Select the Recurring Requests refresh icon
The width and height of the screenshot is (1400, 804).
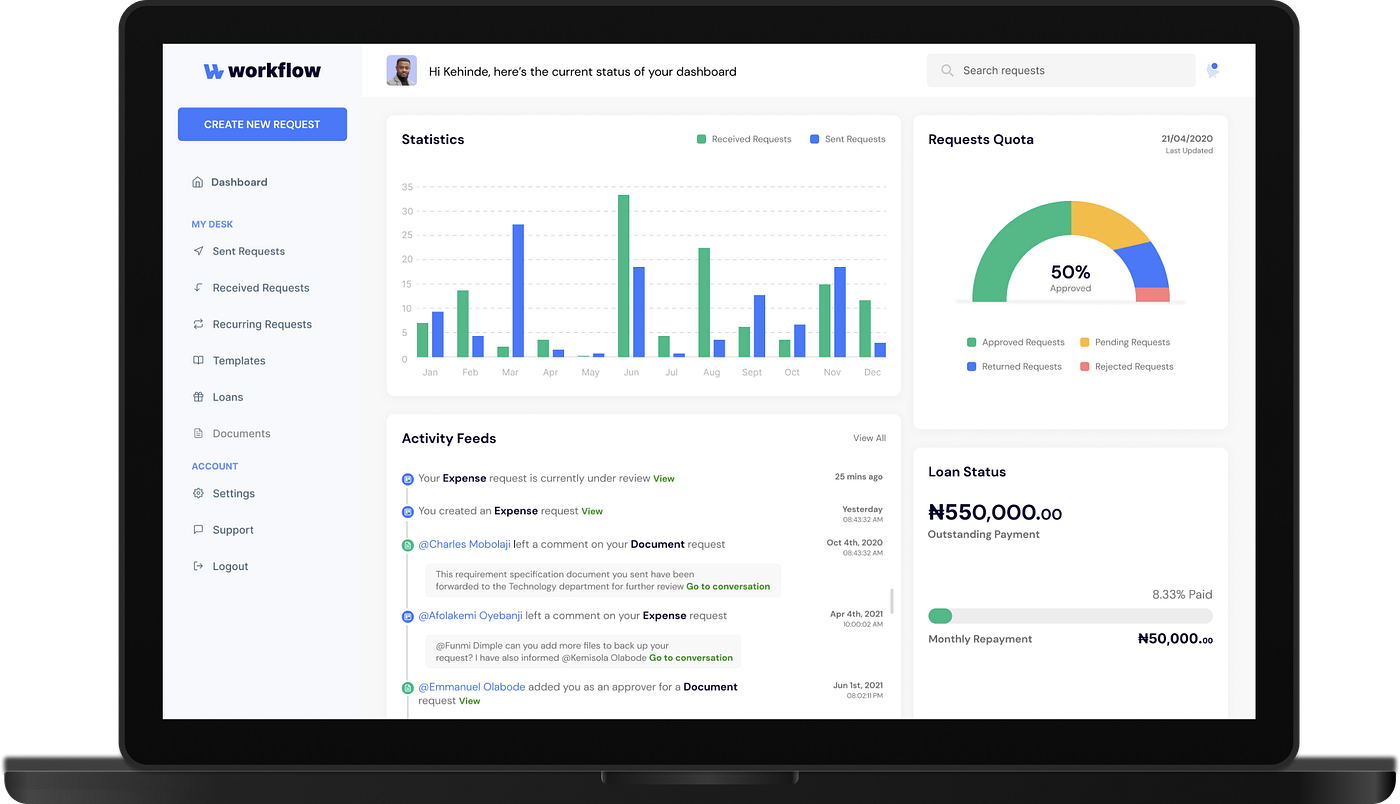(x=199, y=324)
